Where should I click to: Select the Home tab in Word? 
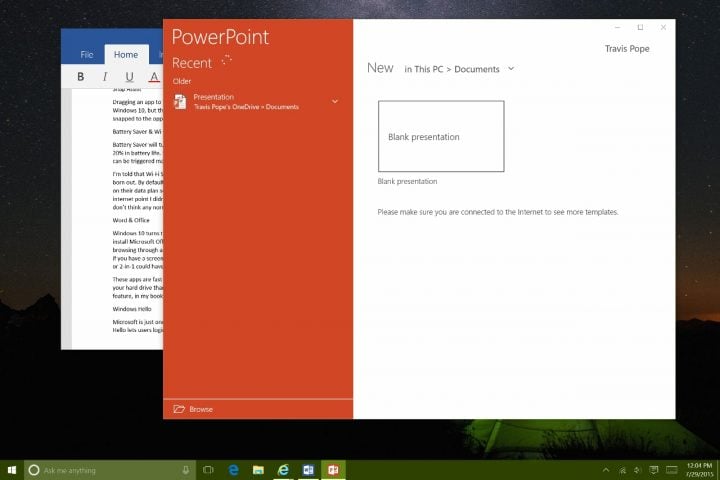pyautogui.click(x=126, y=55)
